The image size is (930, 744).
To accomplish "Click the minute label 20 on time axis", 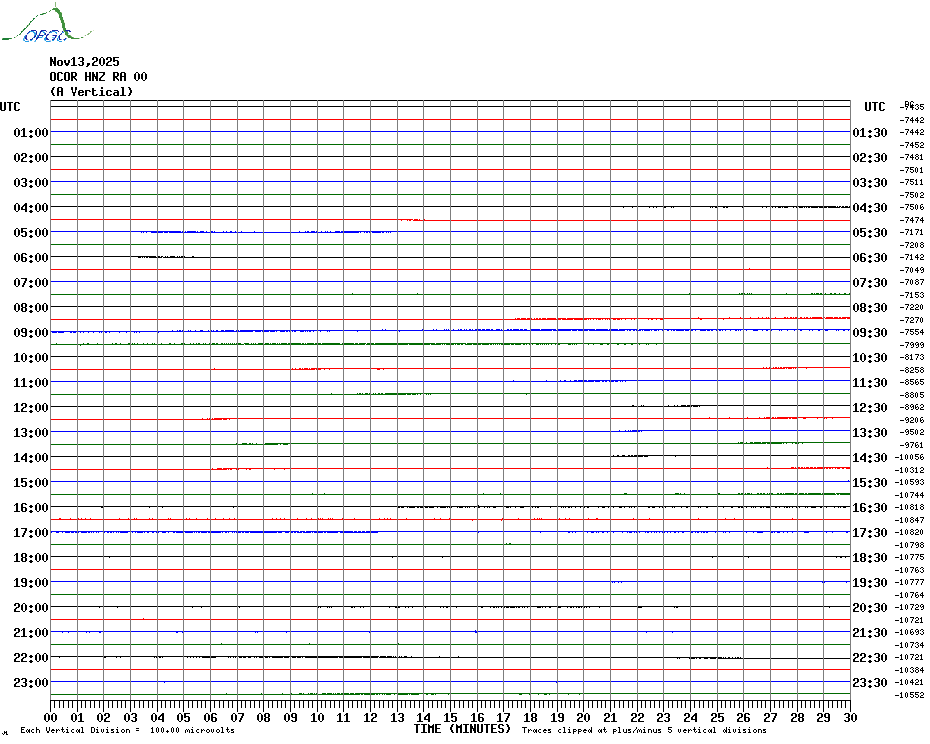I will coord(584,718).
